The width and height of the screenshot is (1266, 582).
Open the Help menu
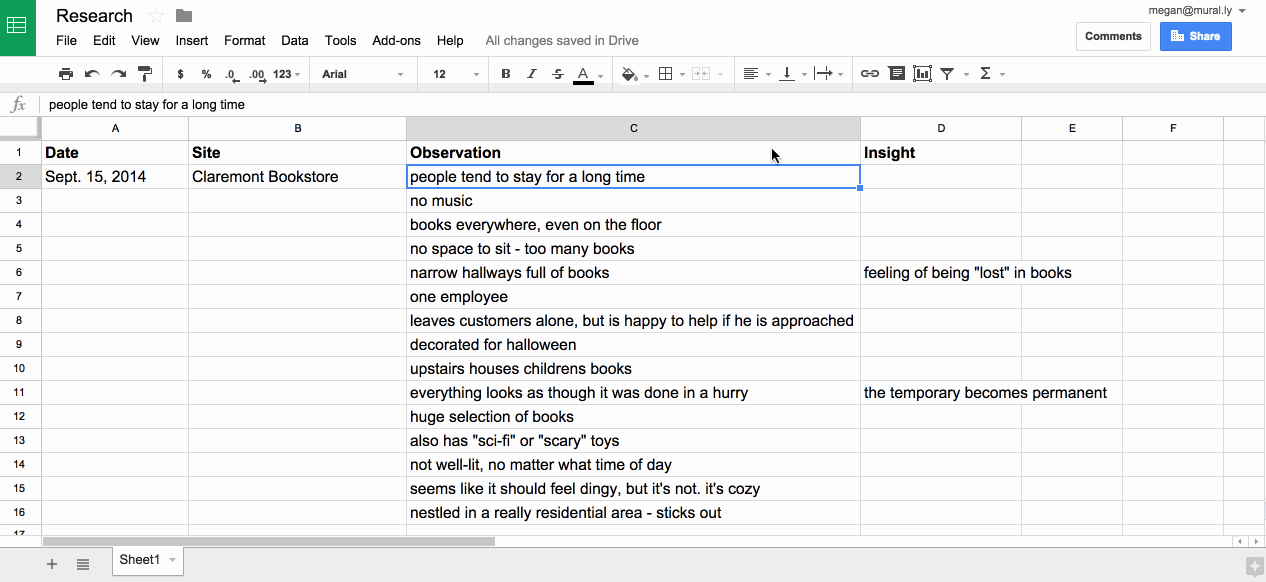[x=451, y=41]
